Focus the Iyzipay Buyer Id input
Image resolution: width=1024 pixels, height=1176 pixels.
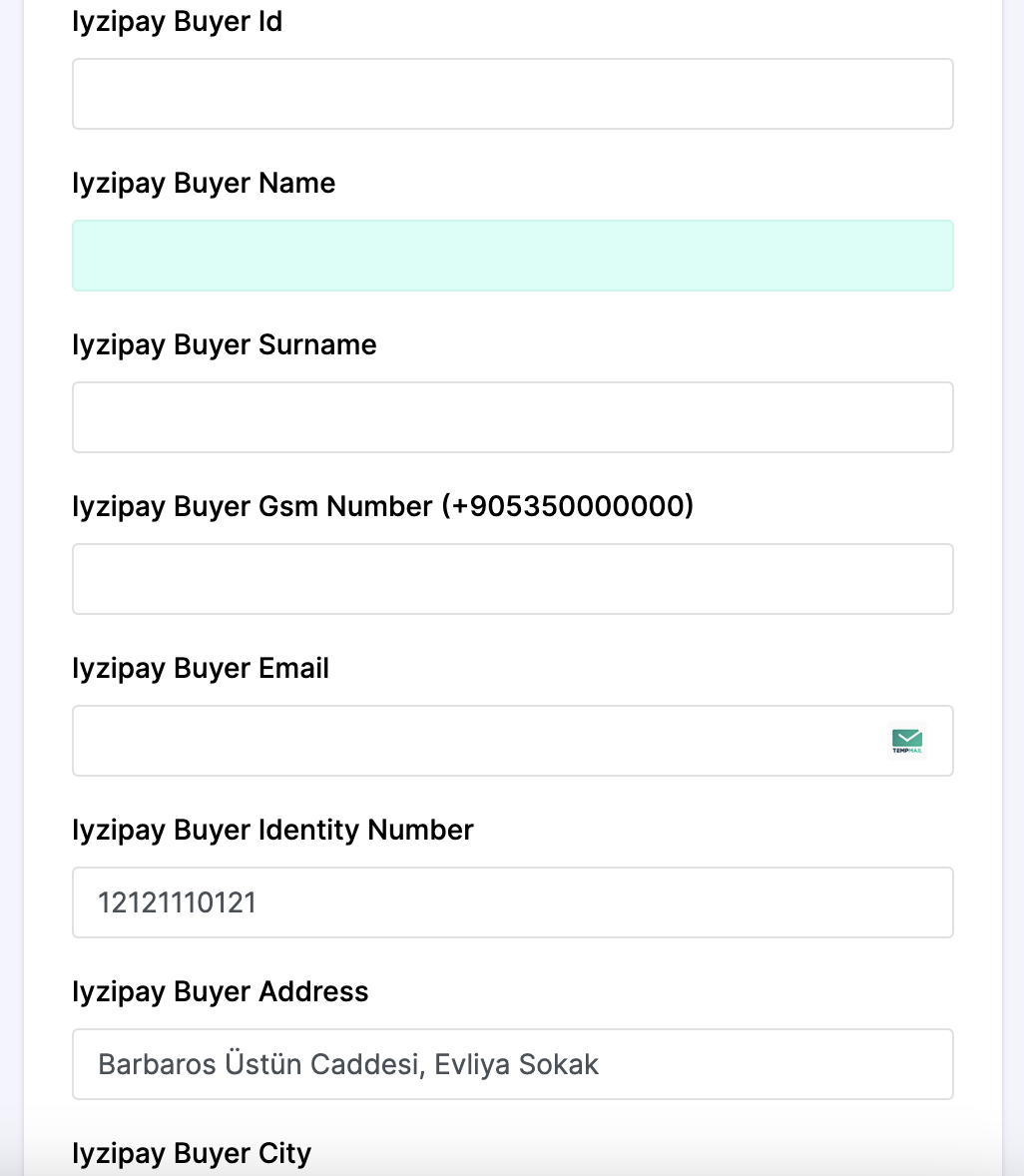click(x=513, y=94)
